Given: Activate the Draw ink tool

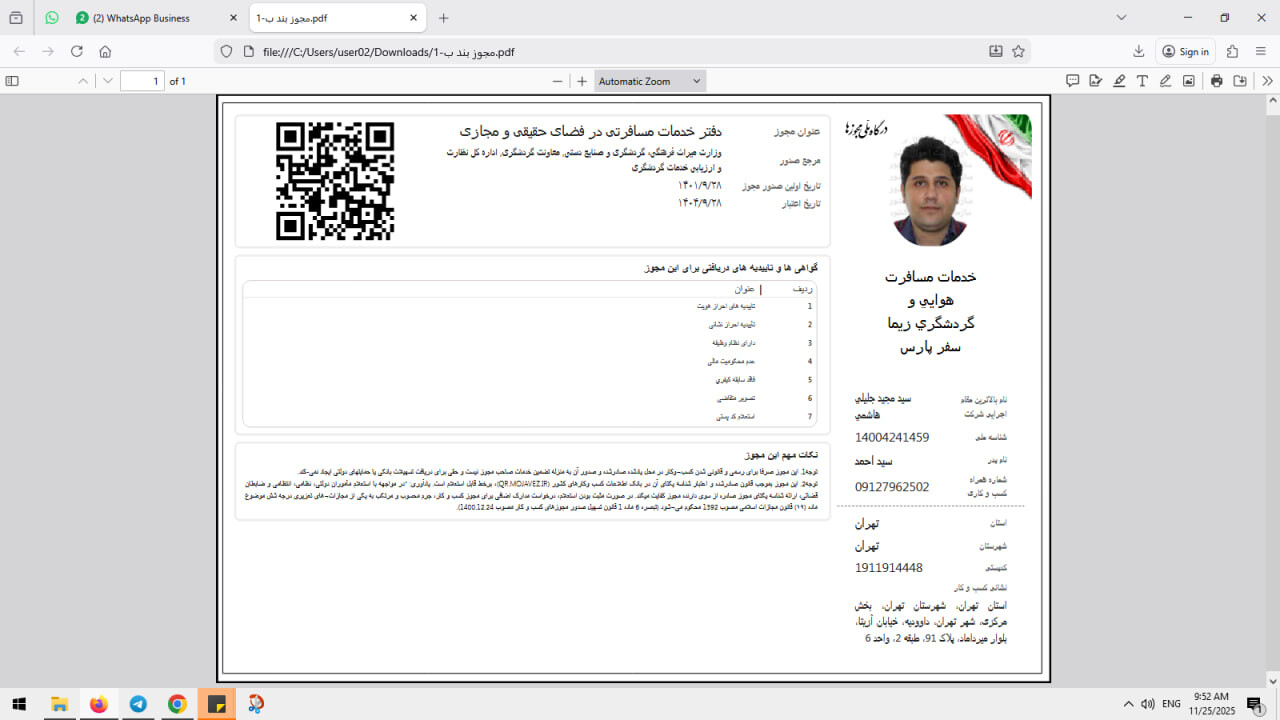Looking at the screenshot, I should coord(1165,81).
